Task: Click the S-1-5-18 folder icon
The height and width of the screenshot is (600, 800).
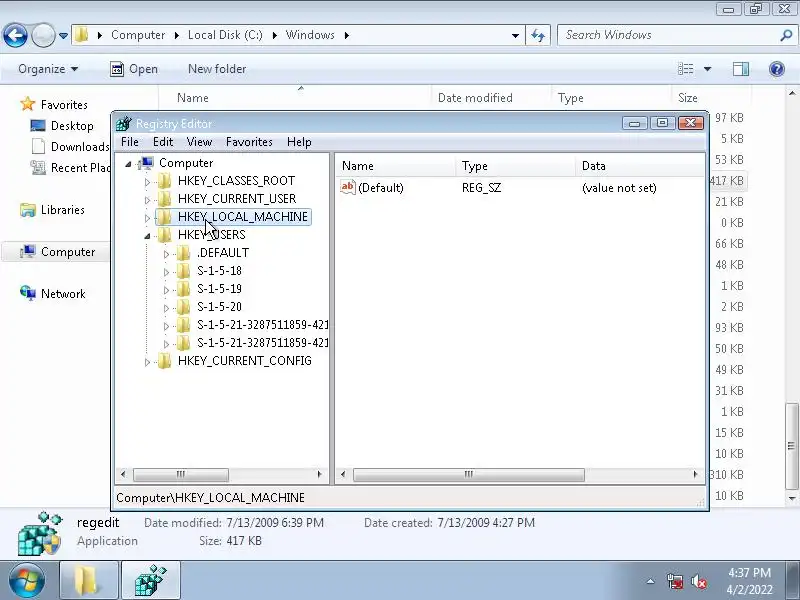Action: (x=183, y=271)
